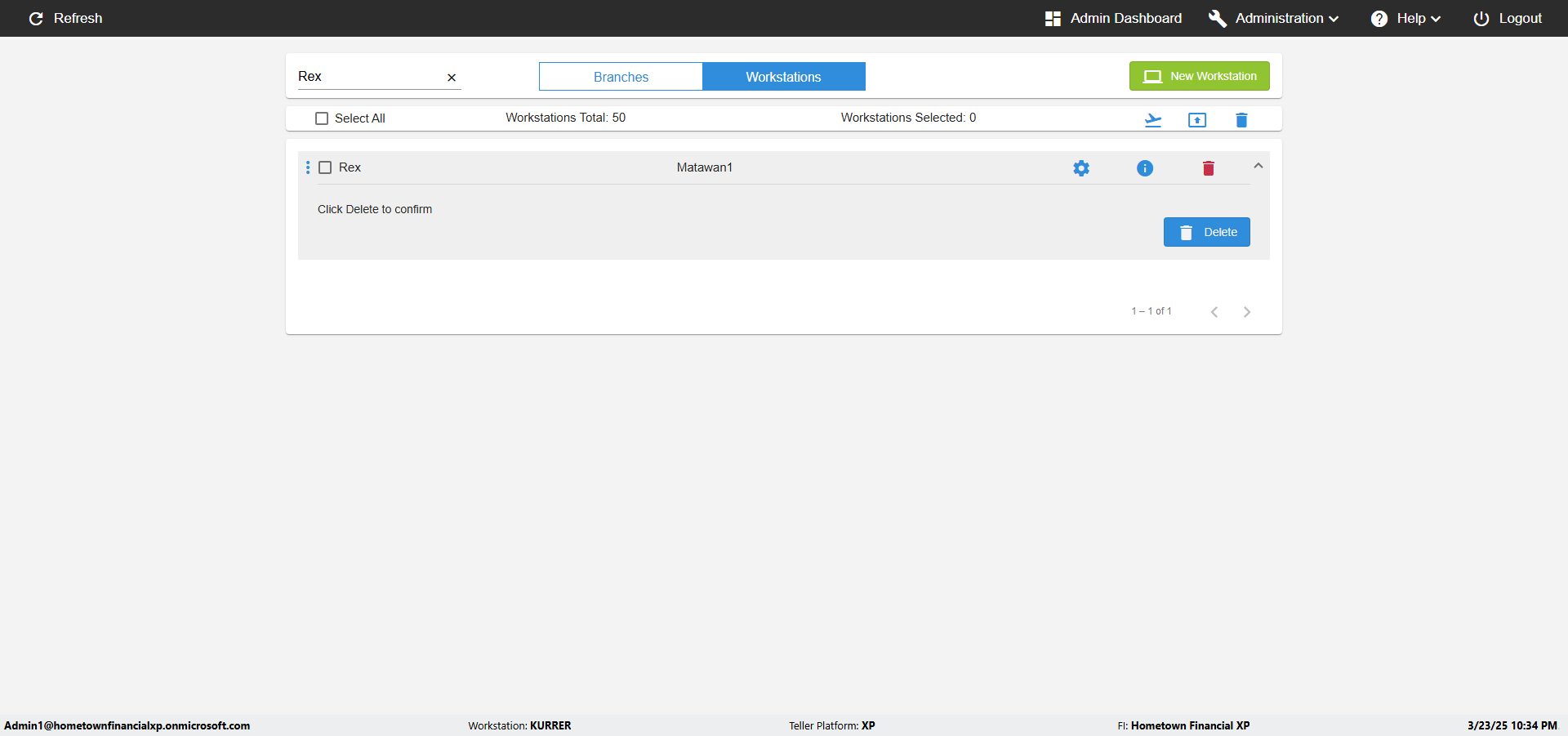The height and width of the screenshot is (736, 1568).
Task: Open three-dot handle menu on Rex row
Action: click(x=308, y=167)
